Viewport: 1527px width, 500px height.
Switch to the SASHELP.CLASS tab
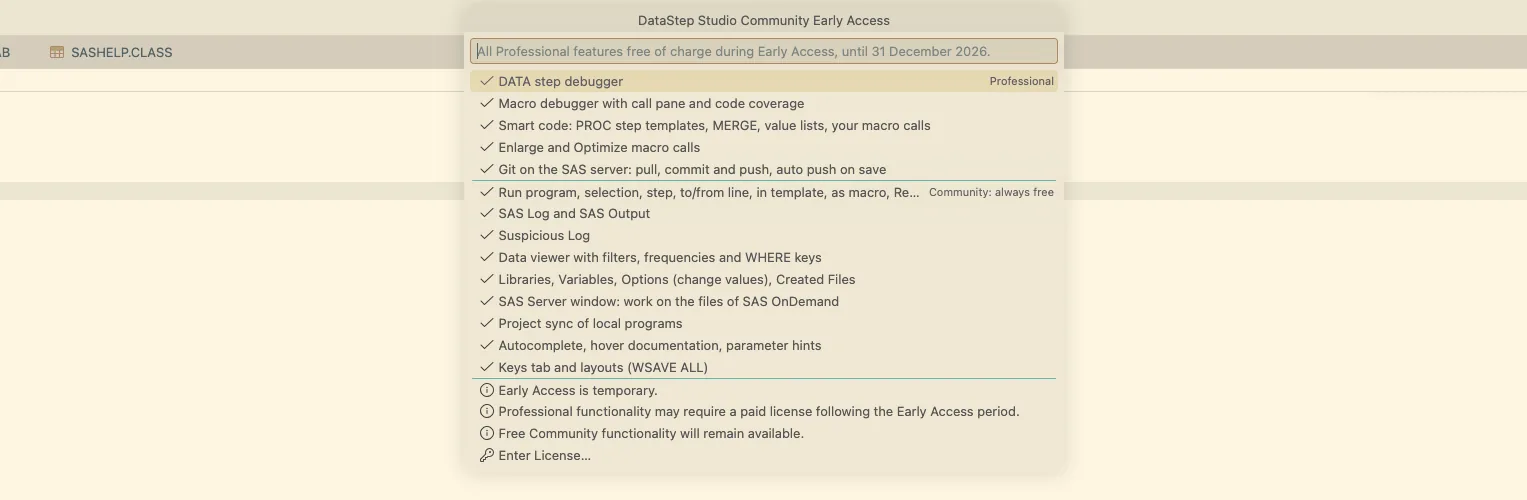coord(111,52)
